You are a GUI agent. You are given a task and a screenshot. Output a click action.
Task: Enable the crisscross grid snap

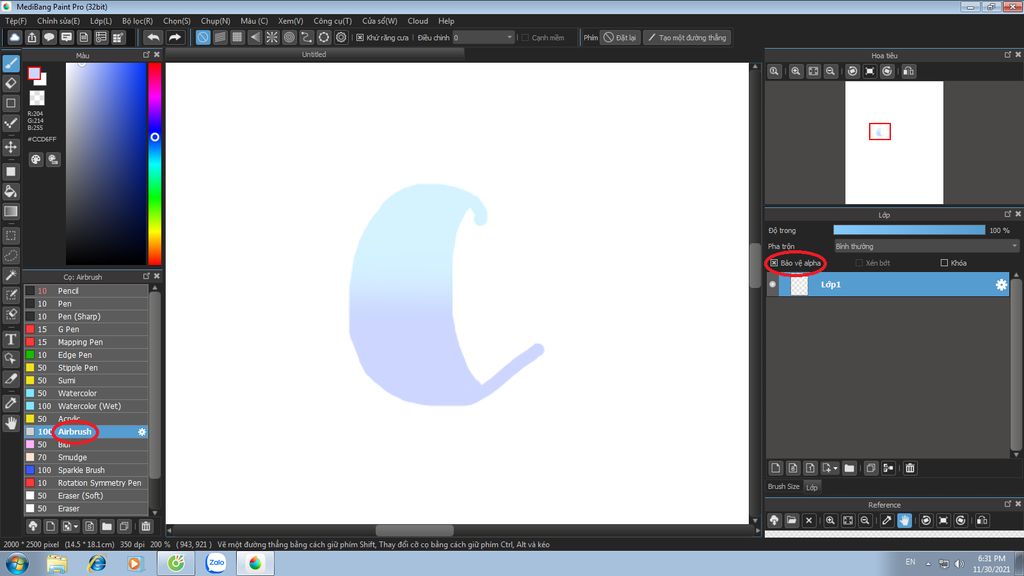point(237,37)
